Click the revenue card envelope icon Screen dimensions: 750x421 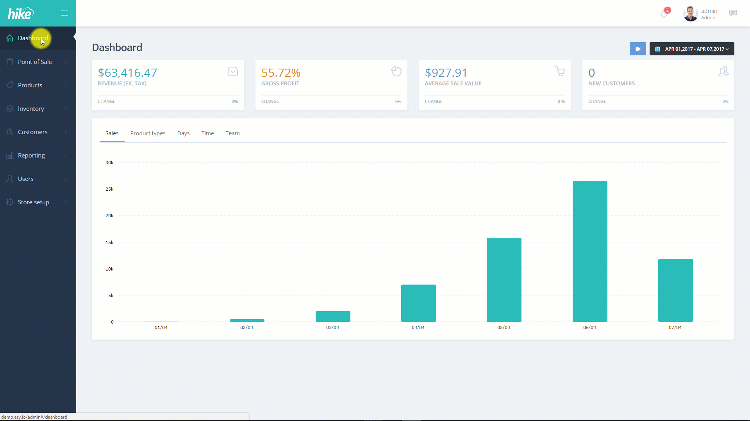tap(233, 72)
